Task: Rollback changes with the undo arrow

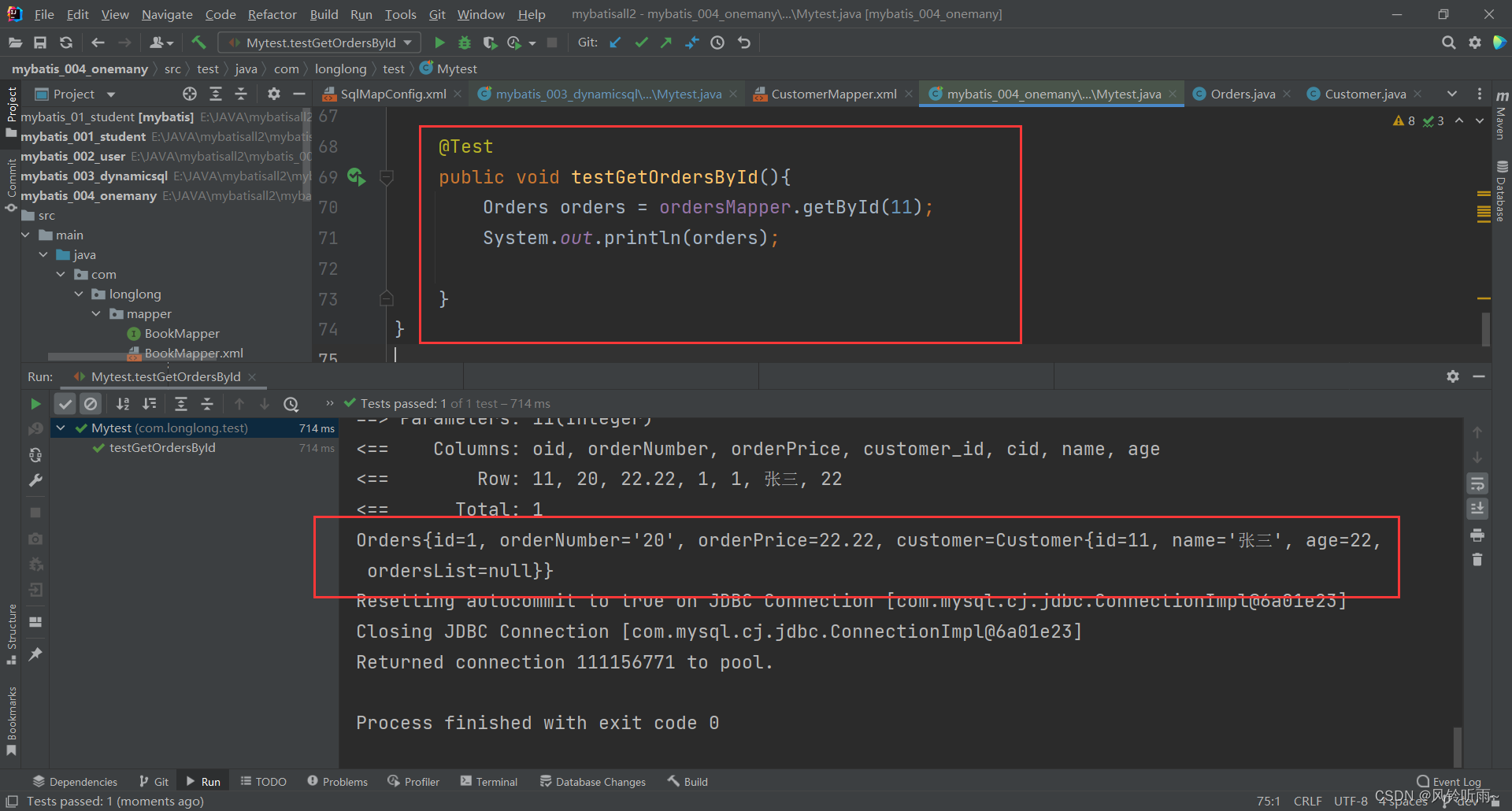Action: [x=744, y=43]
